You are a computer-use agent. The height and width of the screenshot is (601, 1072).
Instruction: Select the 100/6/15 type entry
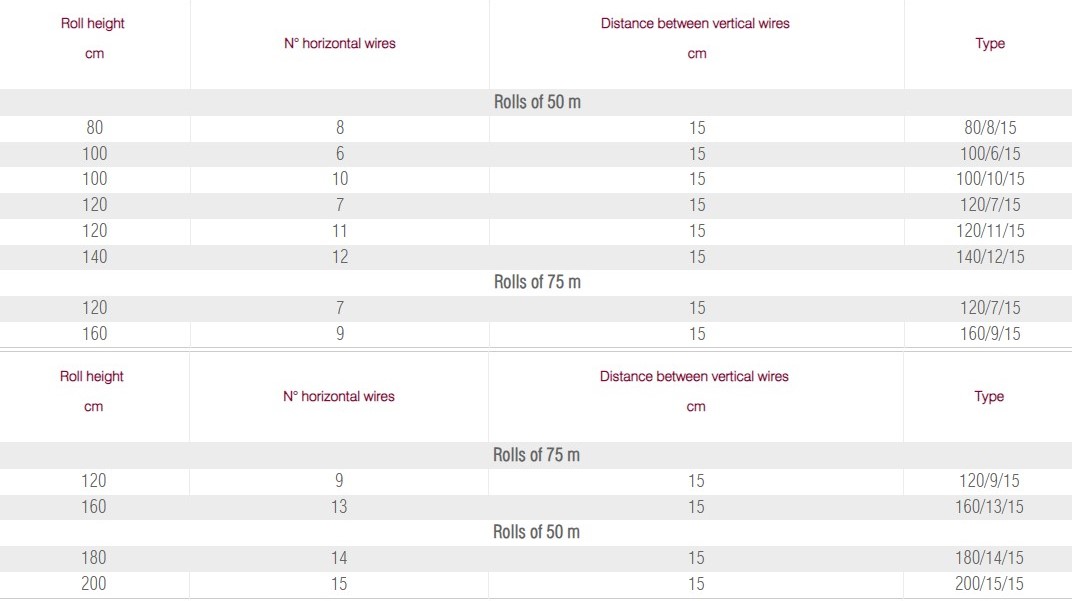coord(990,154)
